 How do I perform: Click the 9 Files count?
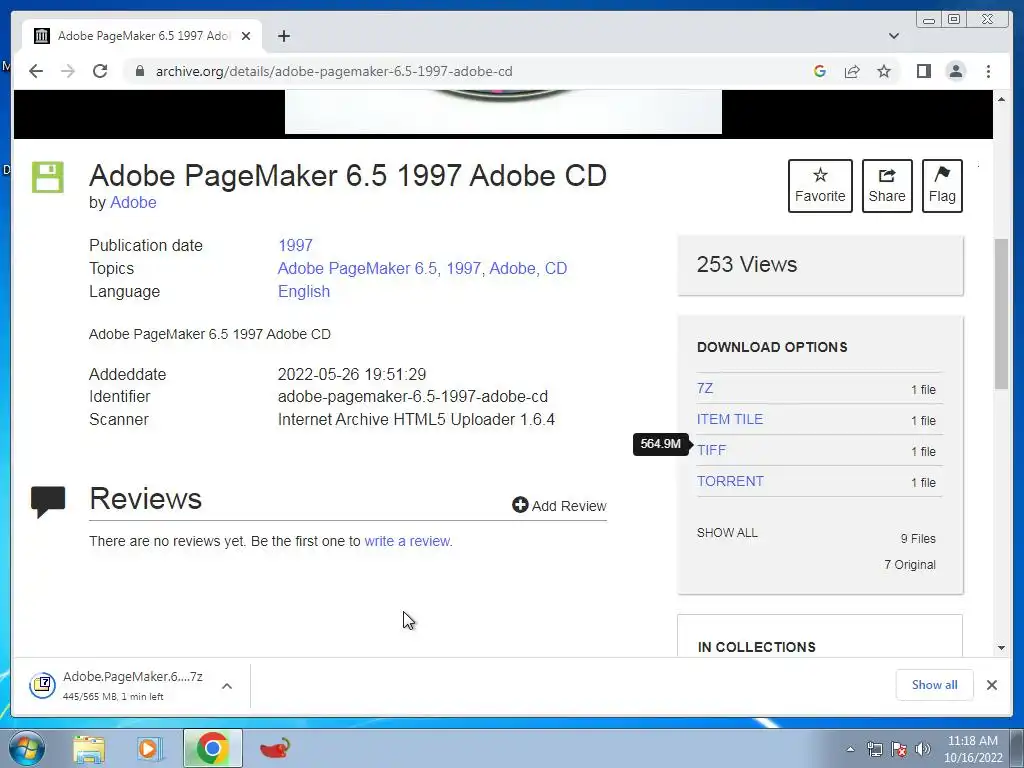click(x=918, y=539)
